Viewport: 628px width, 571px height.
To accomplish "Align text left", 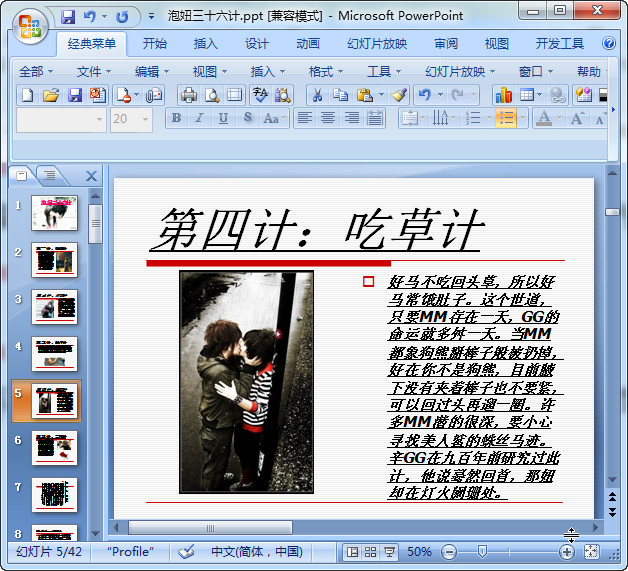I will (305, 118).
